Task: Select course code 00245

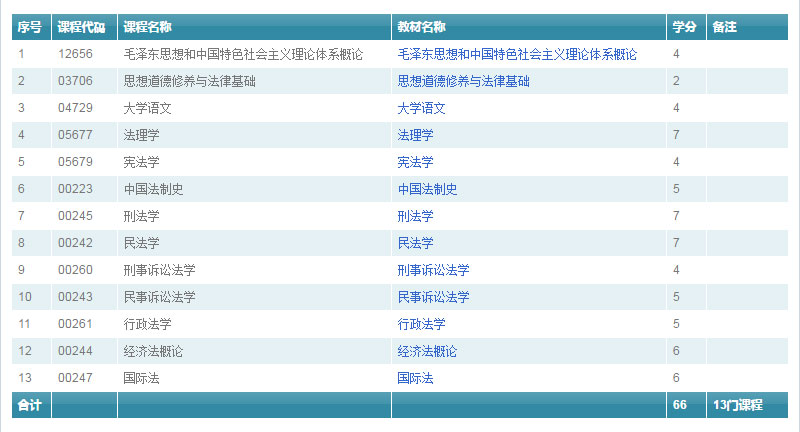Action: tap(76, 216)
